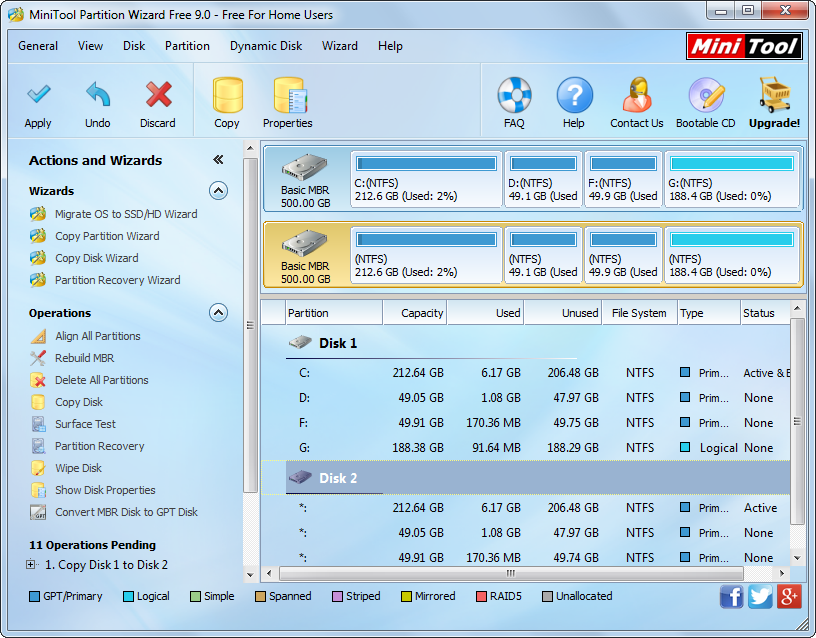Select the G: partition row
The height and width of the screenshot is (638, 816).
click(x=526, y=448)
